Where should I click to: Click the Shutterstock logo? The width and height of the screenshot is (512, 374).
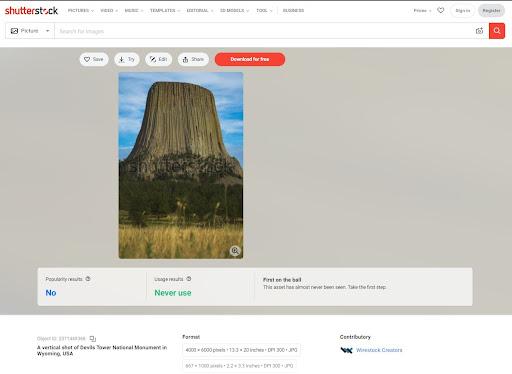pos(31,11)
